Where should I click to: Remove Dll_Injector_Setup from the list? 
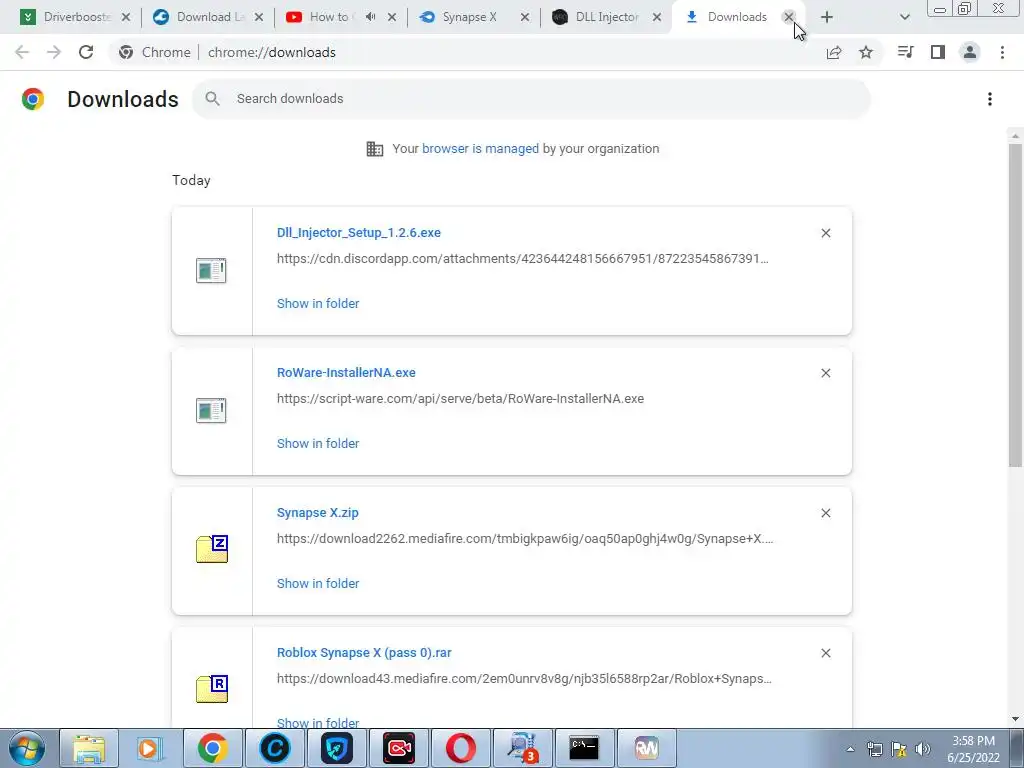825,233
